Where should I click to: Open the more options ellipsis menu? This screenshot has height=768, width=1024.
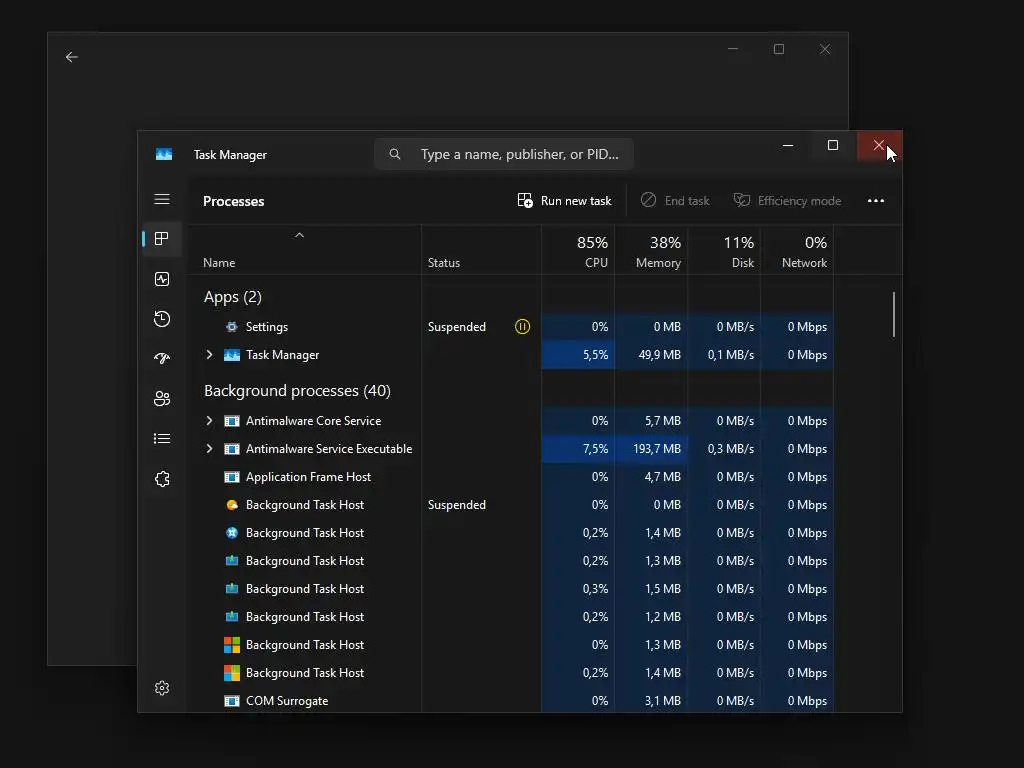tap(876, 200)
